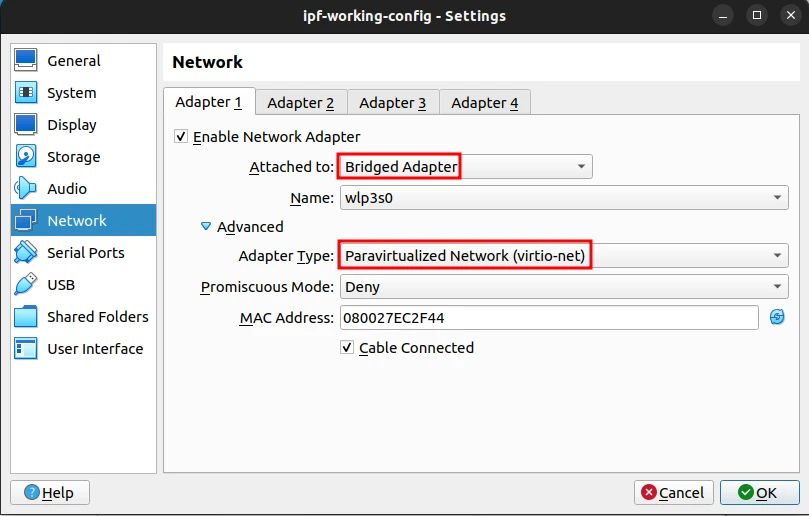
Task: Select the USB settings icon
Action: [x=27, y=285]
